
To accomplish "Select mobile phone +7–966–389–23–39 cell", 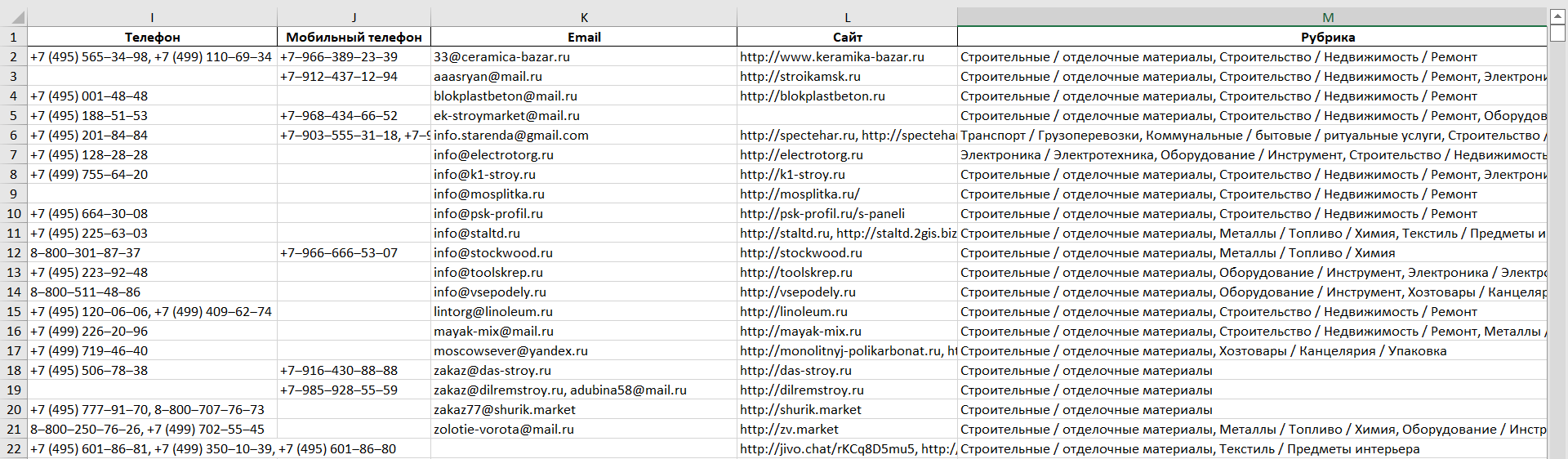I will 354,56.
